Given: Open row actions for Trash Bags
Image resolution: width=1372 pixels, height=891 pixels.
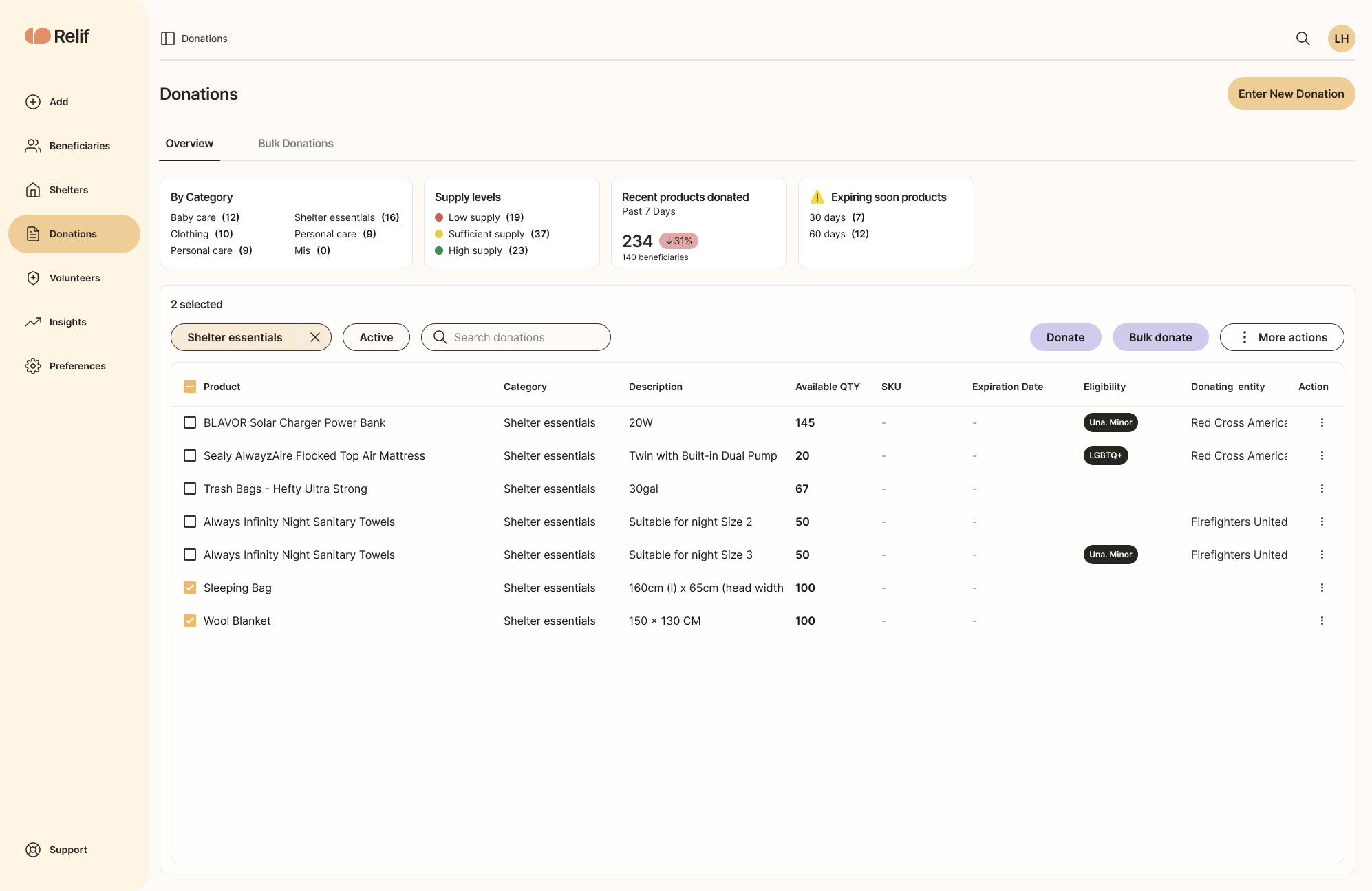Looking at the screenshot, I should (1322, 489).
